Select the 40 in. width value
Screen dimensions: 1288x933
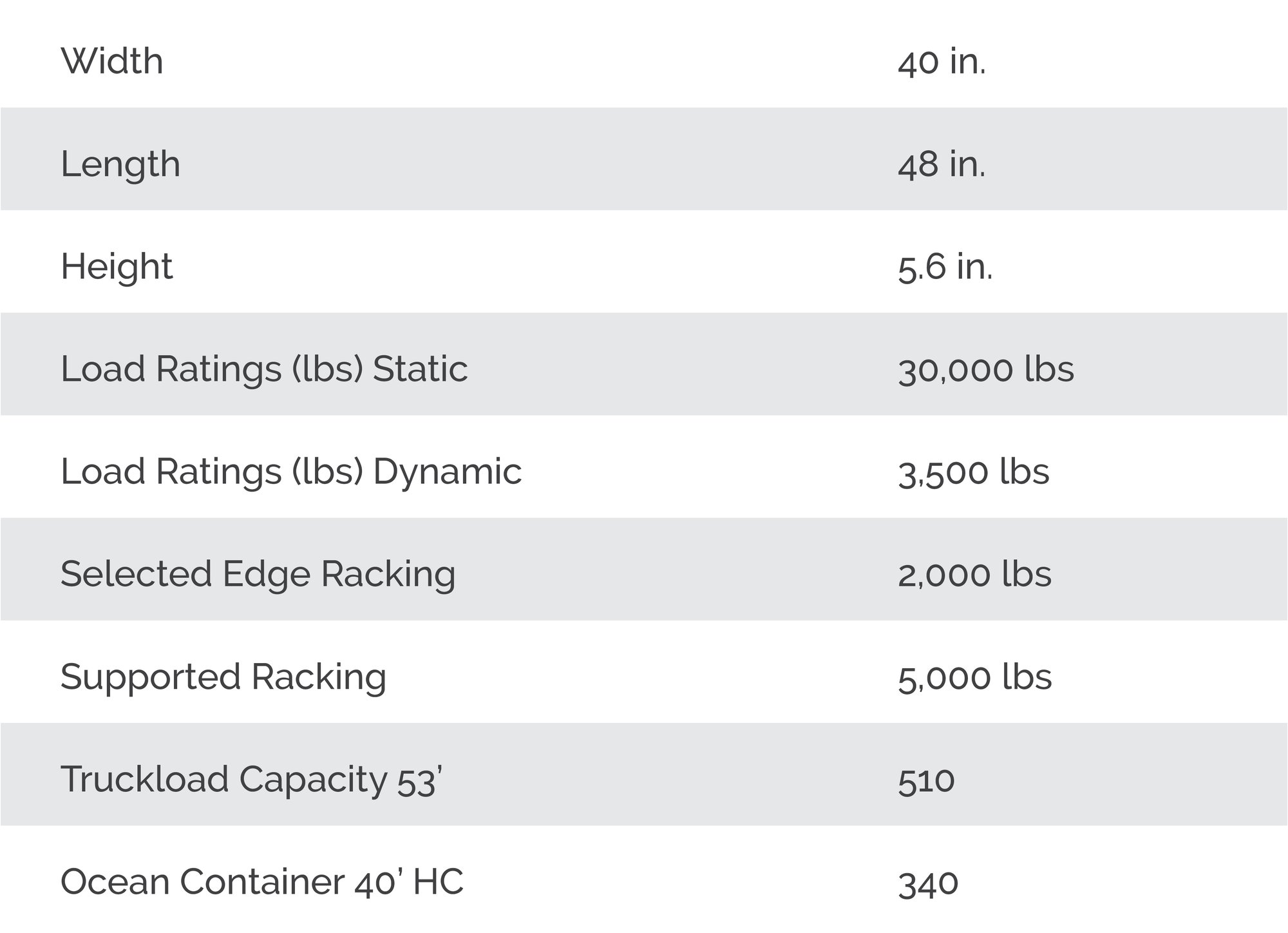point(942,62)
